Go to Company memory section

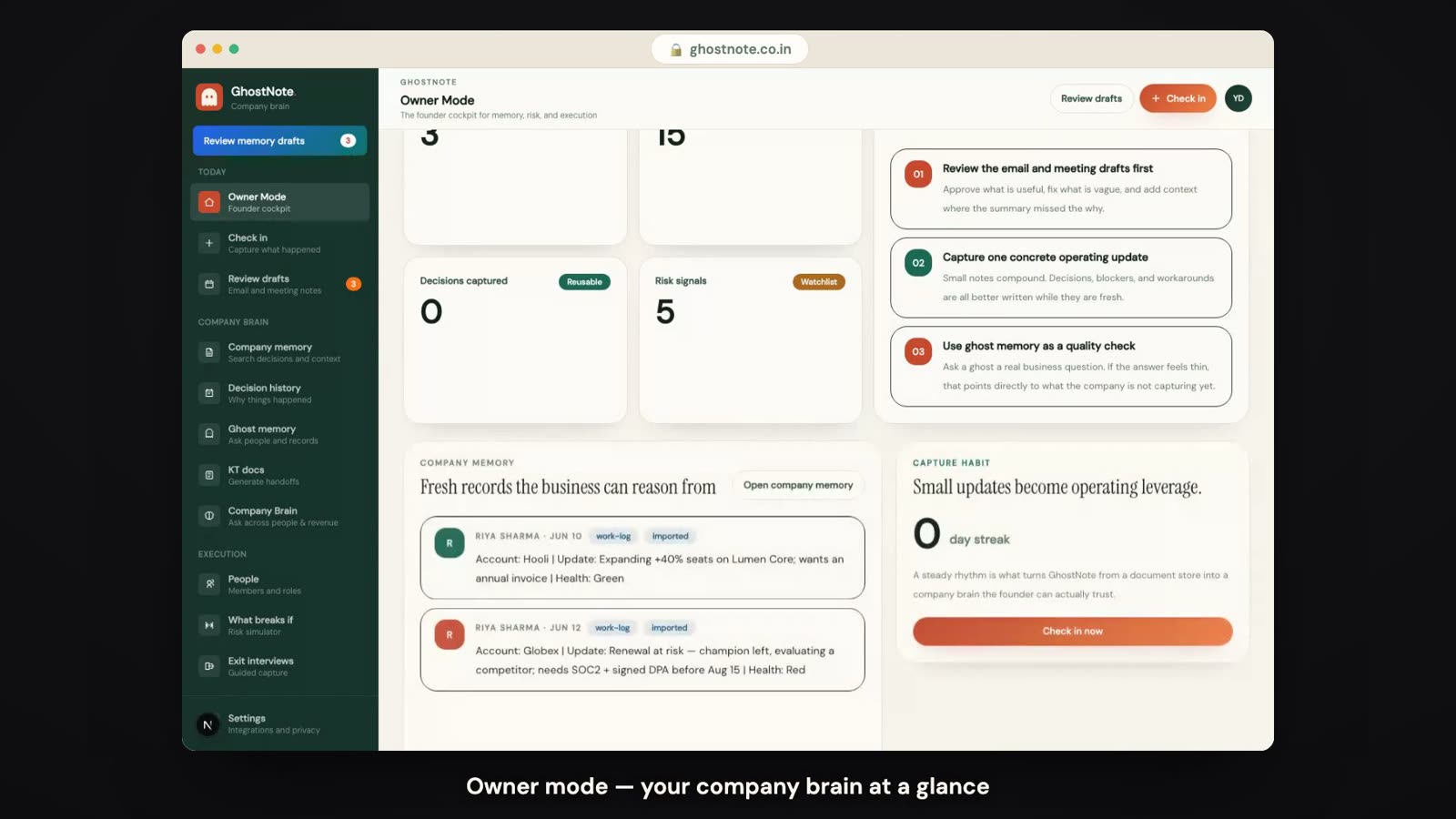(279, 352)
